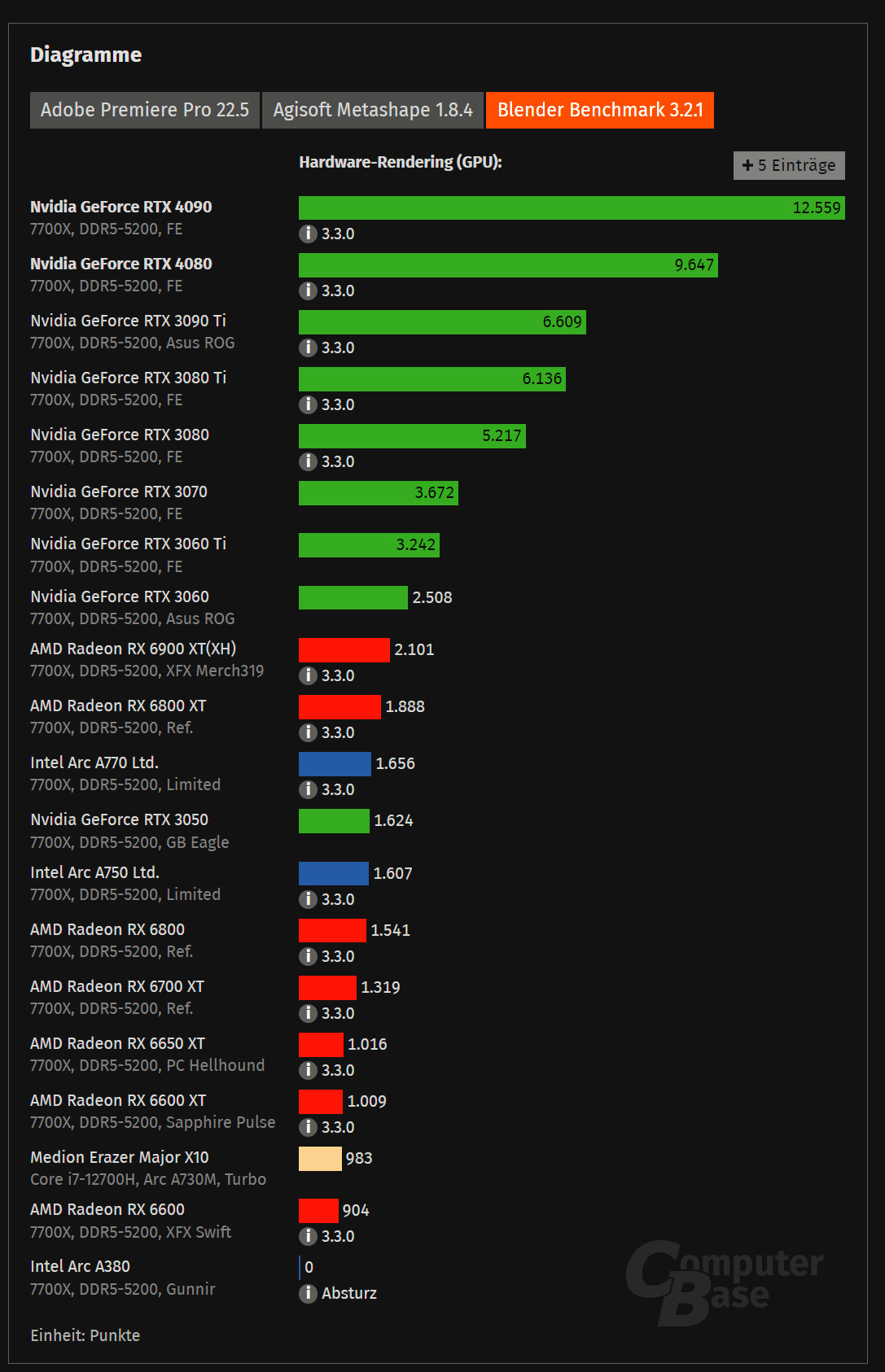Click info icon under RX 6800 XT bar

(x=308, y=732)
